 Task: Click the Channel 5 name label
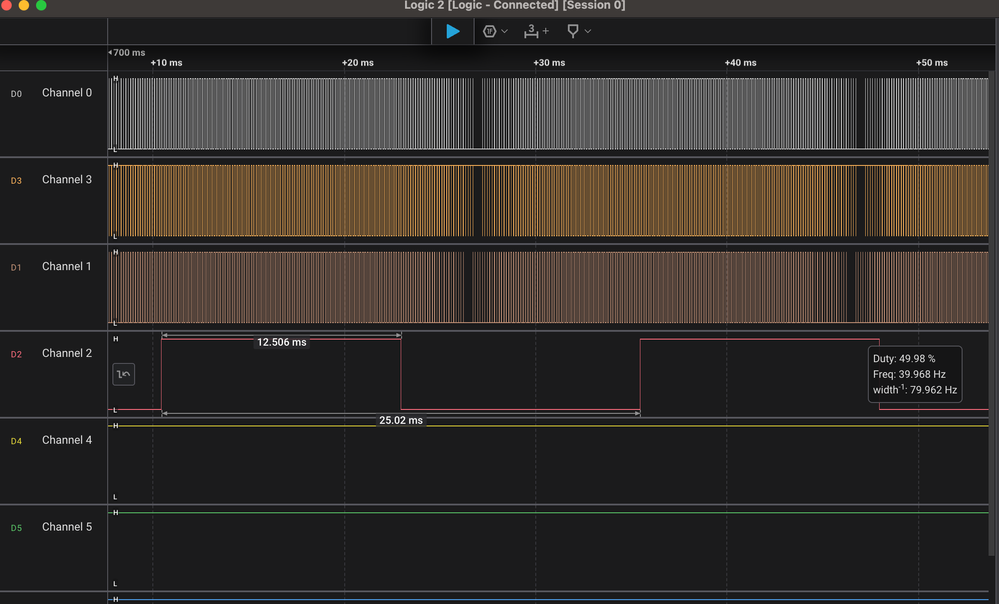pos(67,527)
